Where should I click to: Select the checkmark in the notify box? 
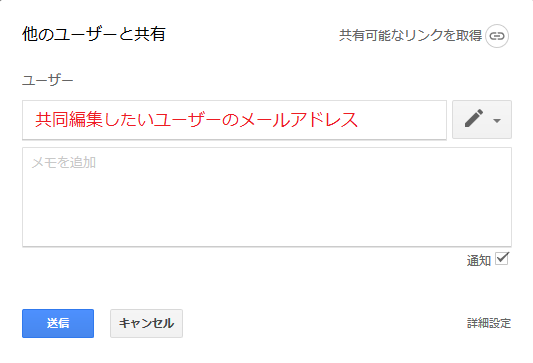tap(502, 259)
